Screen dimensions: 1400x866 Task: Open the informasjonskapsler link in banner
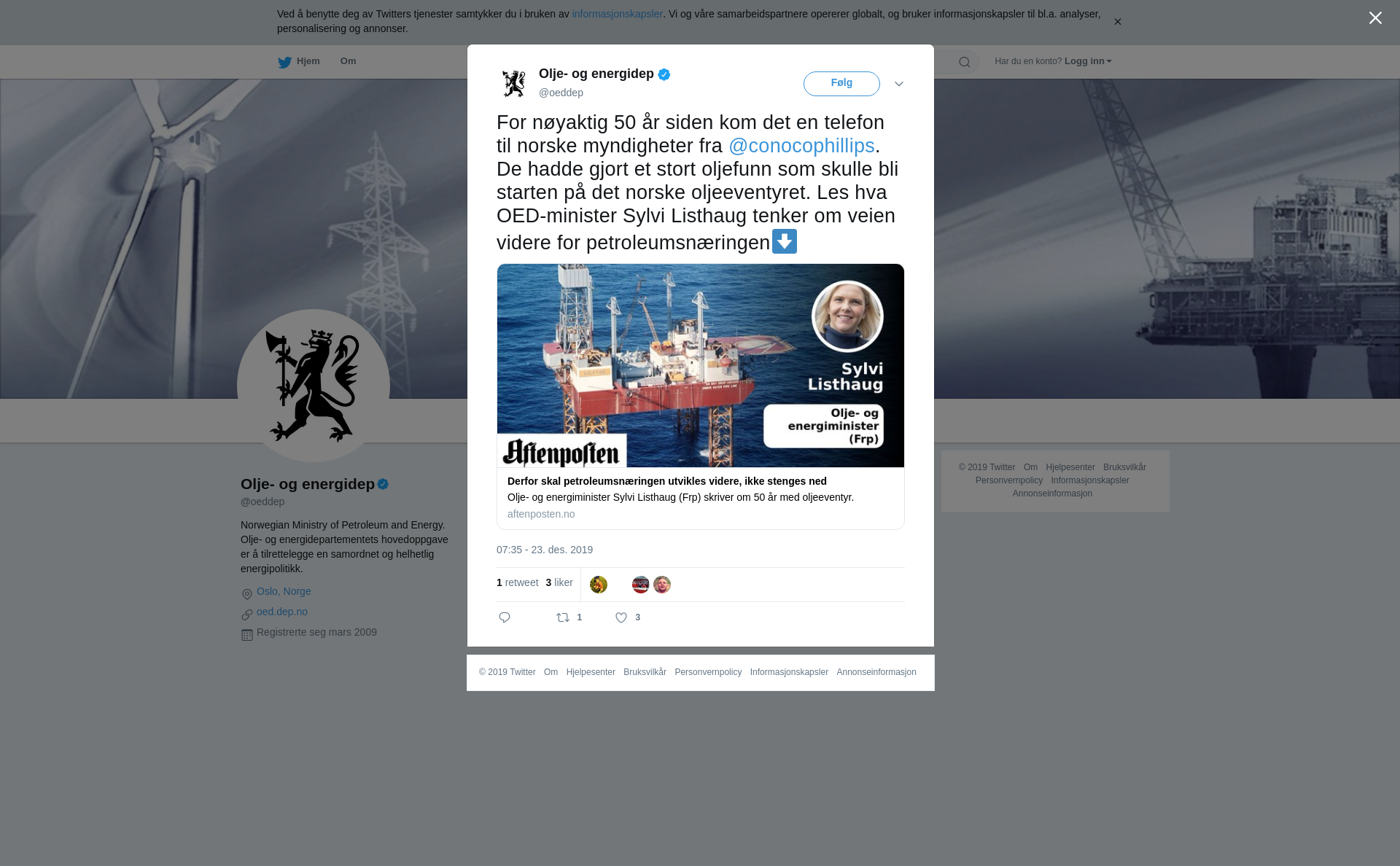coord(617,14)
